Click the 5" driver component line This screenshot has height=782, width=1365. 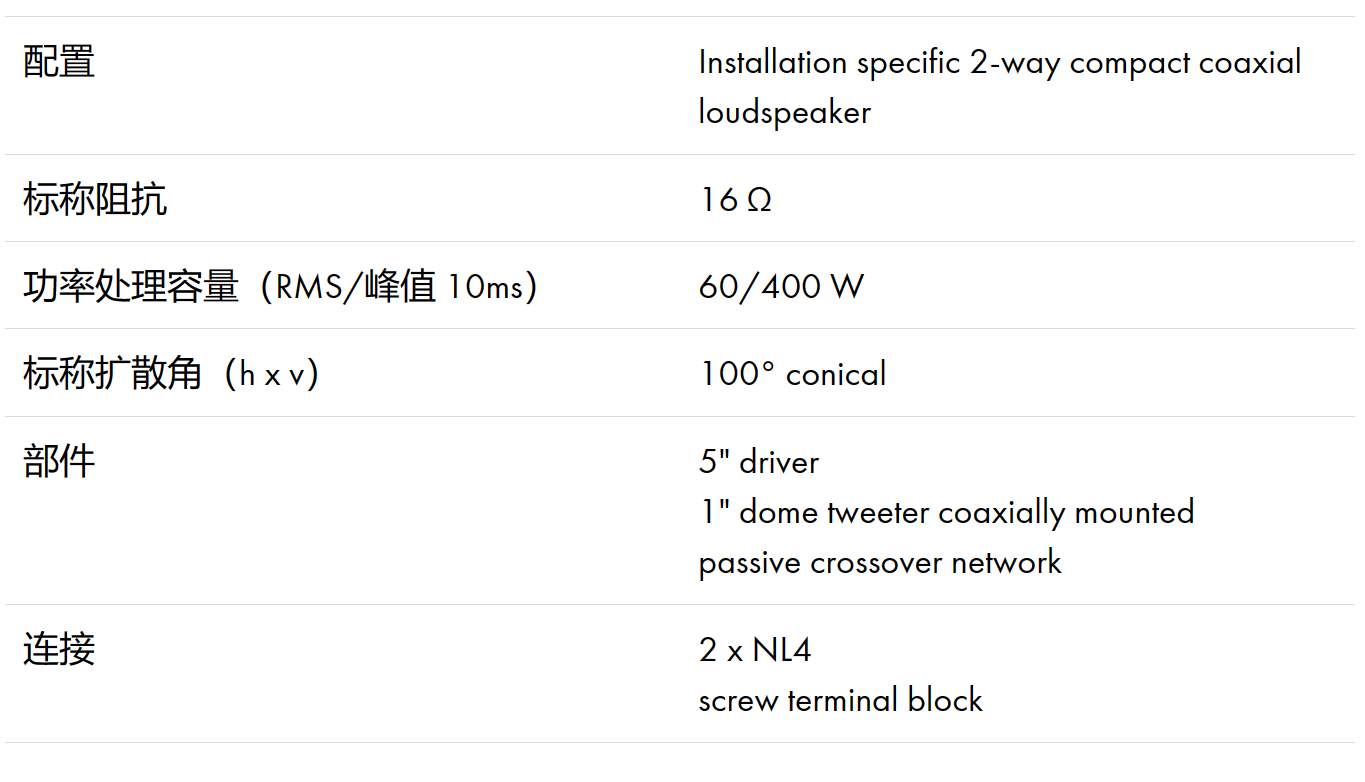point(758,462)
